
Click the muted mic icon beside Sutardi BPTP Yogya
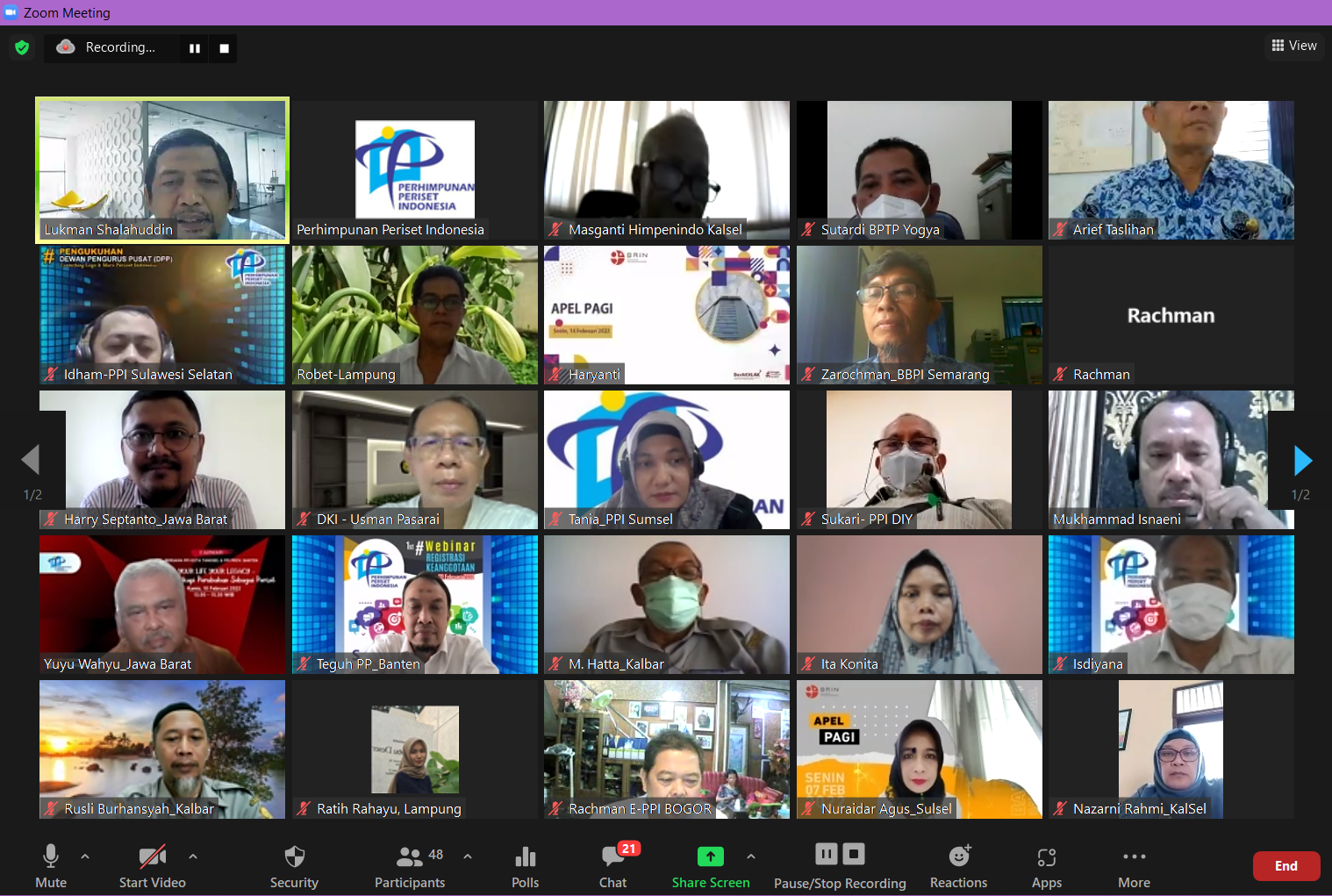coord(809,230)
